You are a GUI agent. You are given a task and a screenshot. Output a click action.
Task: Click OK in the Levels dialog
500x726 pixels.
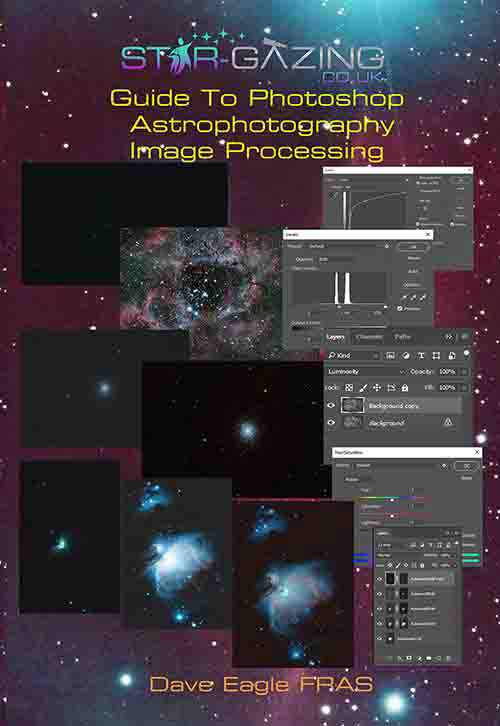coord(412,247)
